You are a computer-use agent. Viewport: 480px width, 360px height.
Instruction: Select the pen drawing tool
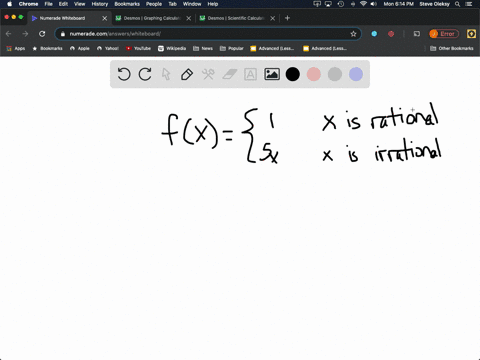click(x=187, y=74)
